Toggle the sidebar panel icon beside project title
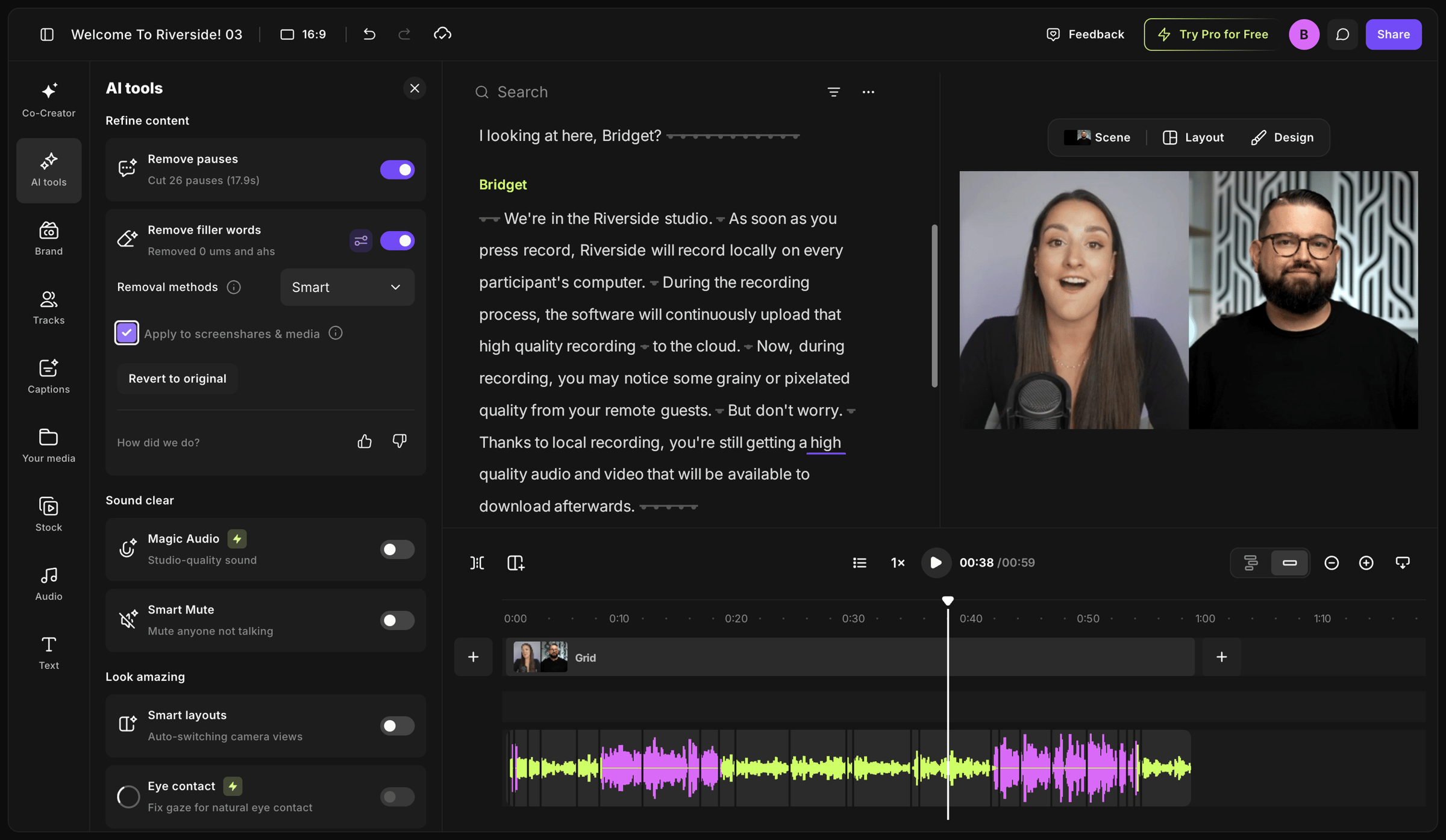1446x840 pixels. [x=47, y=34]
